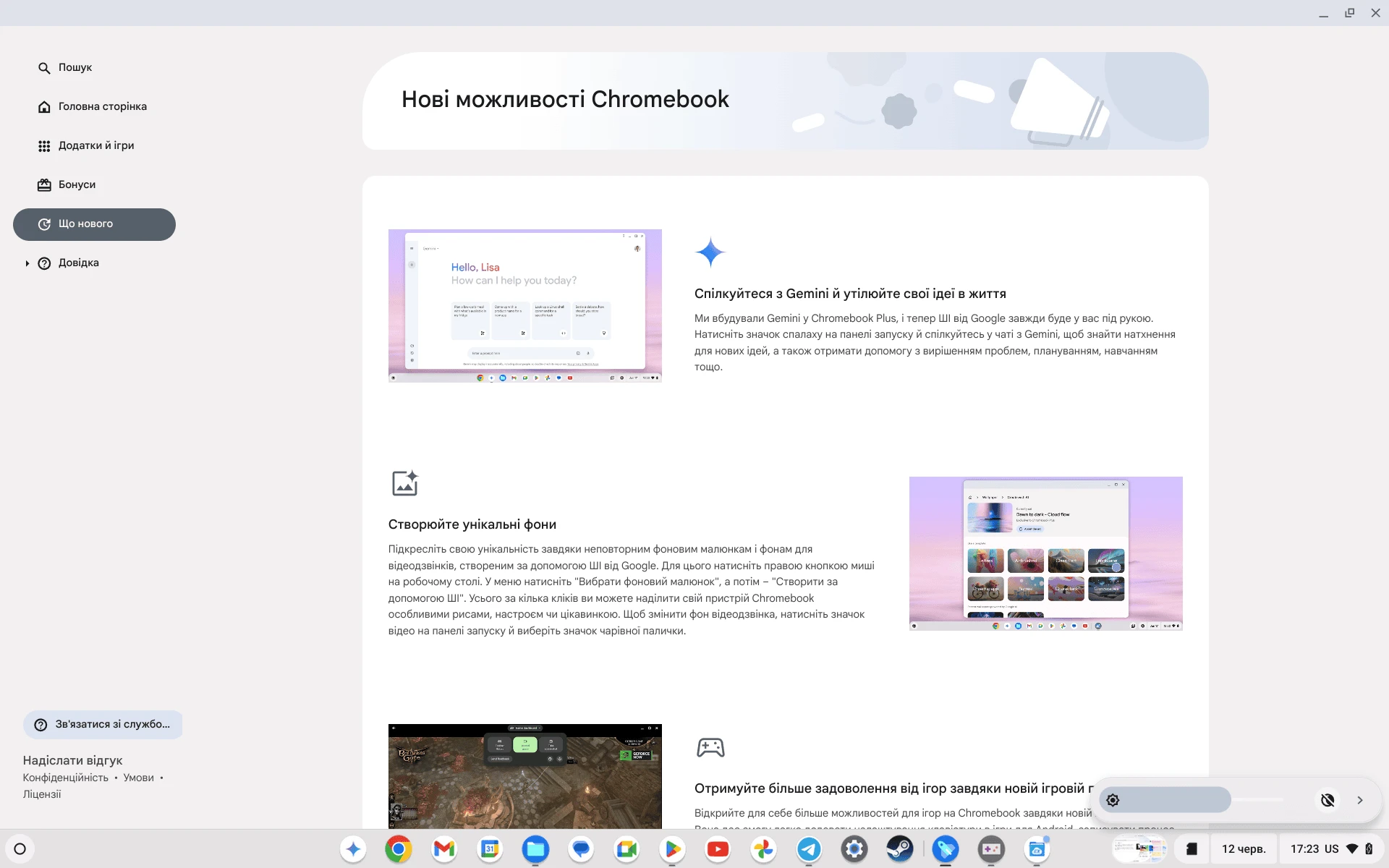Viewport: 1389px width, 868px height.
Task: Click the AI wallpaper image icon
Action: click(405, 483)
